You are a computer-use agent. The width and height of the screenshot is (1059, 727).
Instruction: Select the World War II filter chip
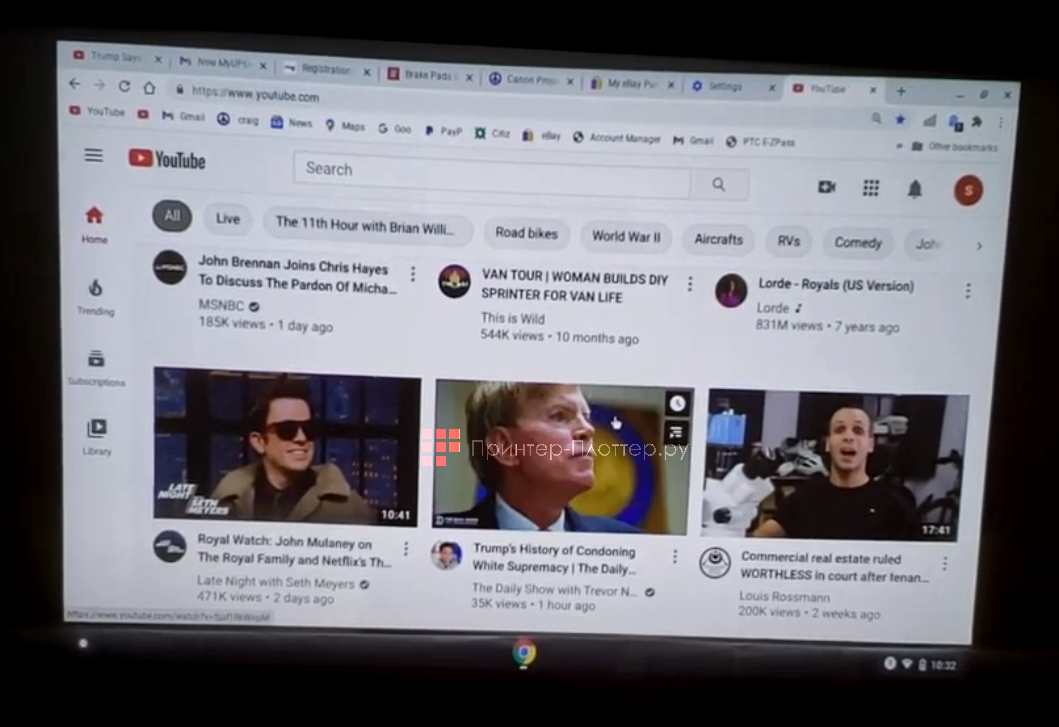click(626, 237)
